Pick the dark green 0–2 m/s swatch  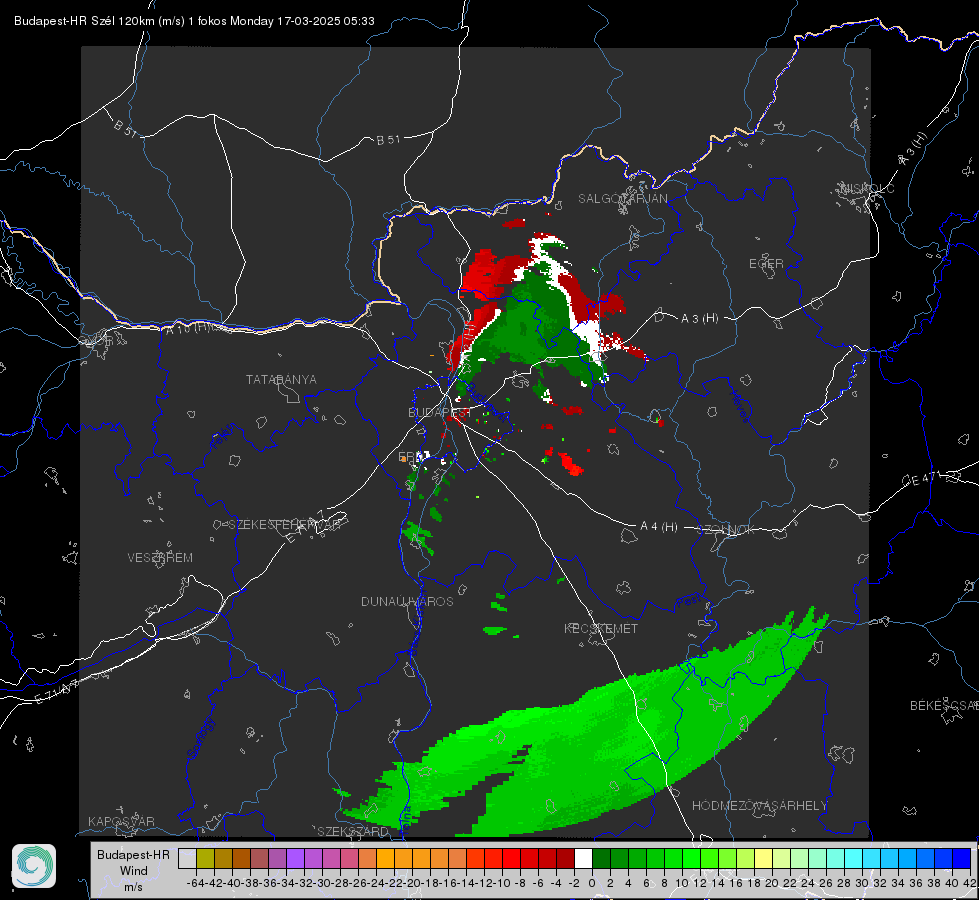pyautogui.click(x=601, y=859)
